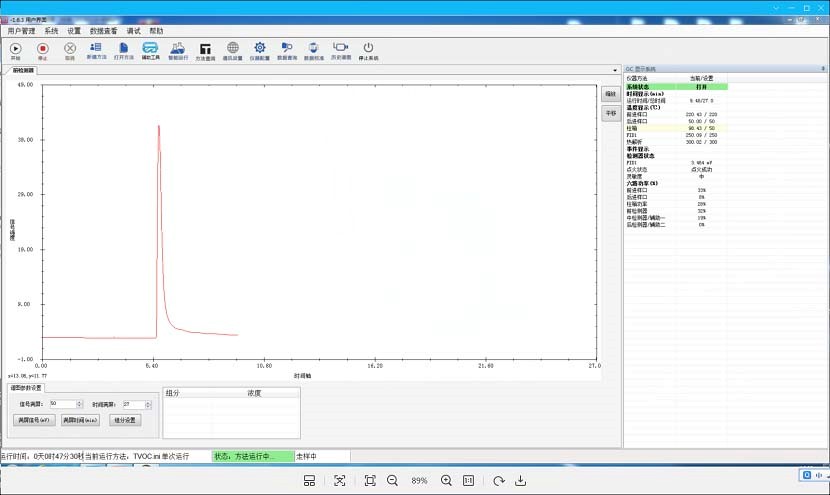Screen dimensions: 830x495
Task: Click the 开始 start run icon
Action: click(15, 48)
